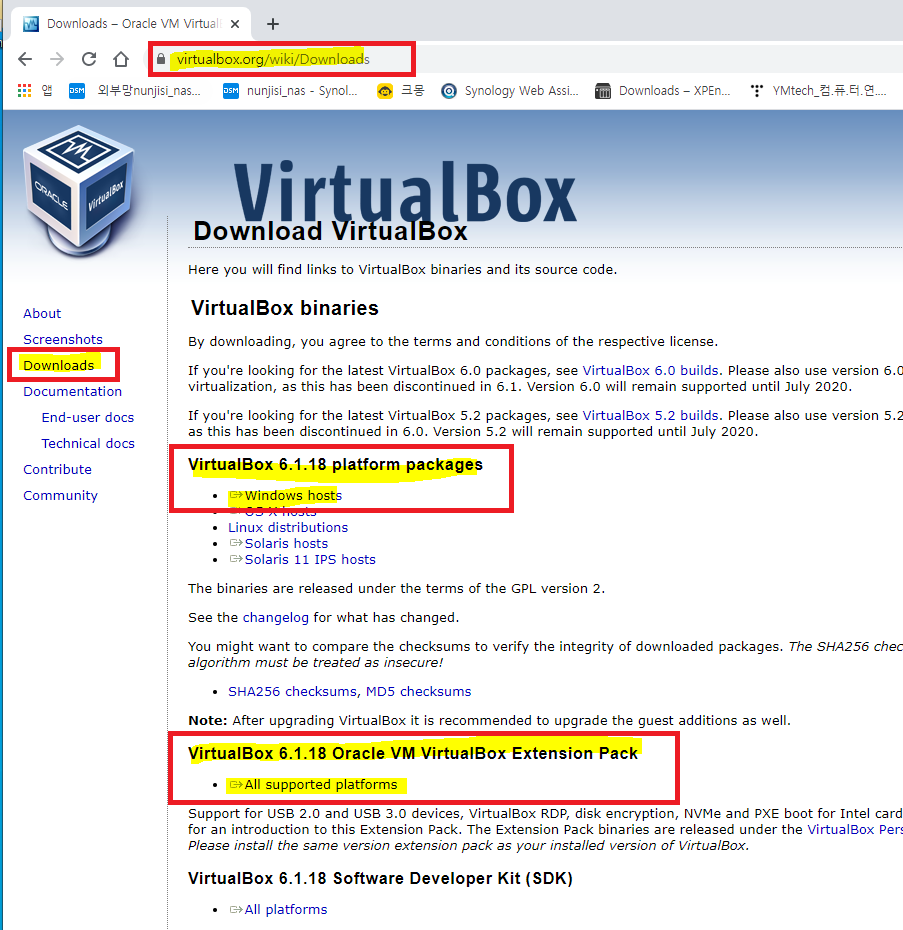Click the browser forward arrow

pos(57,59)
